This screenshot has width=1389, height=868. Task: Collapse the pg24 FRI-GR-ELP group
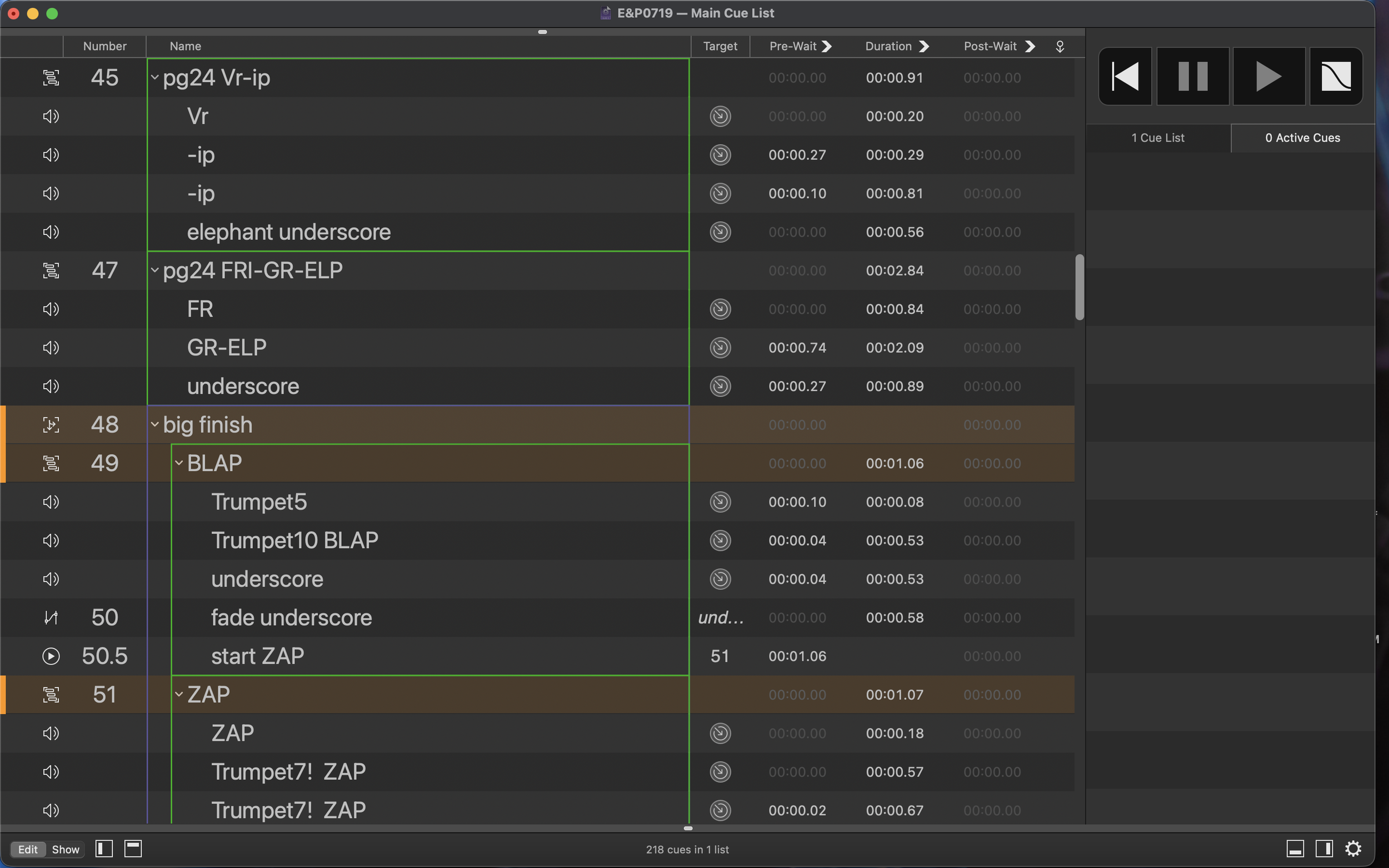click(154, 270)
